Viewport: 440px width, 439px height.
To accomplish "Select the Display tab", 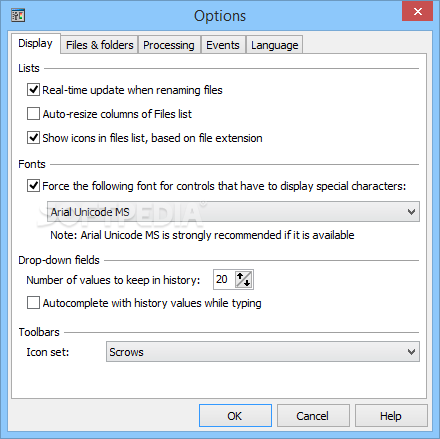I will pyautogui.click(x=35, y=43).
